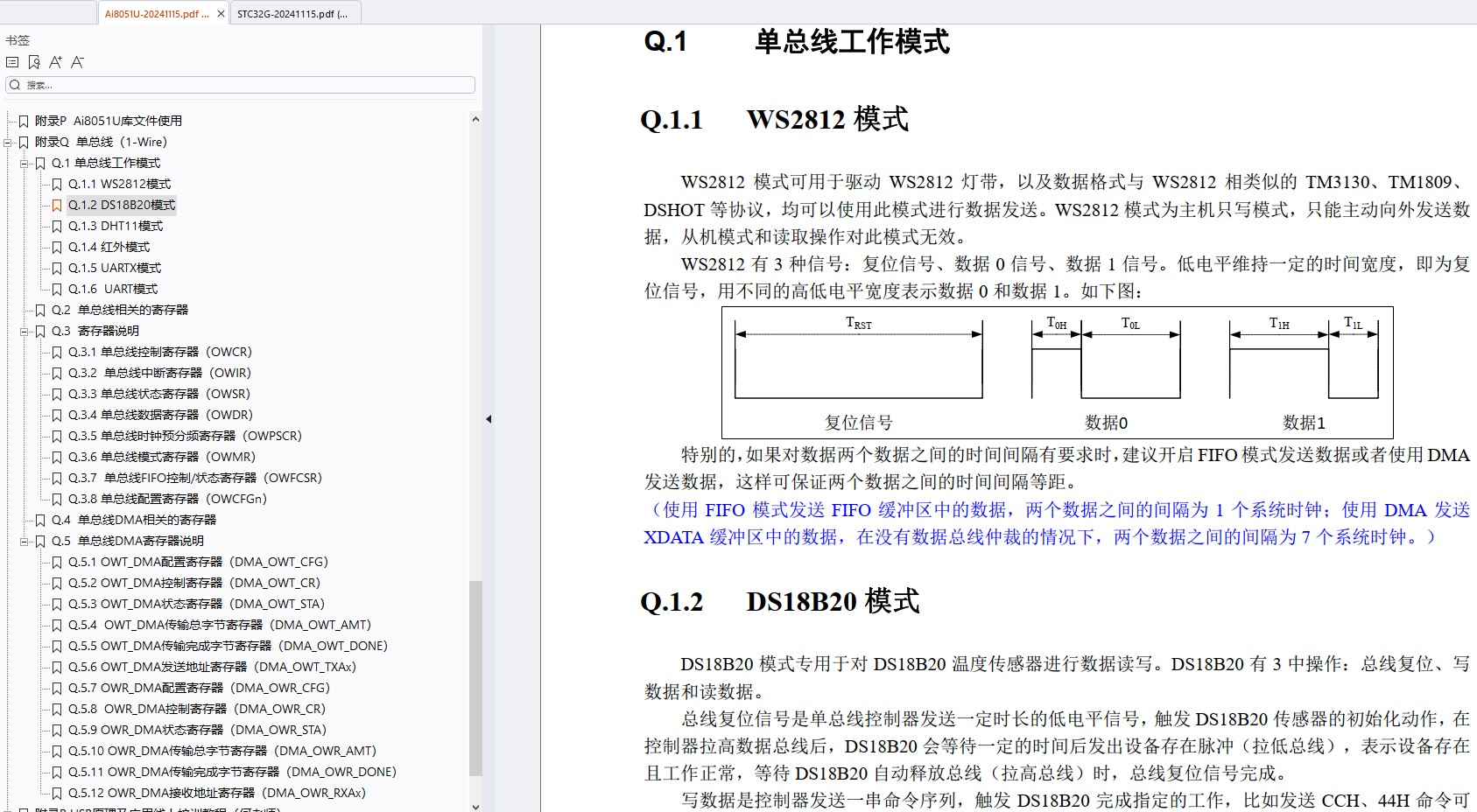Open bookmark Q.5.3 OWT_DMA状态寄存器 (DMA_OWT_STA)
The height and width of the screenshot is (812, 1477).
coord(196,604)
